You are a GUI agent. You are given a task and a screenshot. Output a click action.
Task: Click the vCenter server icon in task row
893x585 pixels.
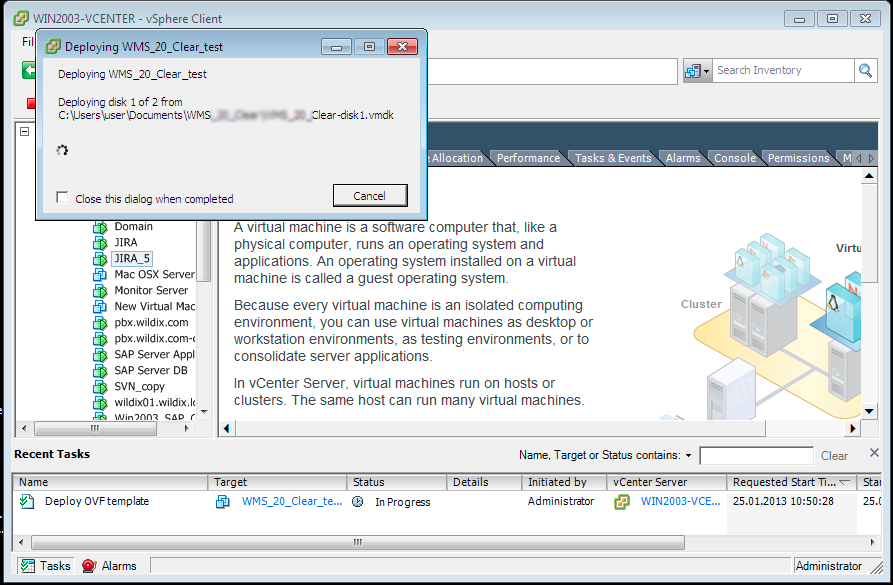coord(622,502)
